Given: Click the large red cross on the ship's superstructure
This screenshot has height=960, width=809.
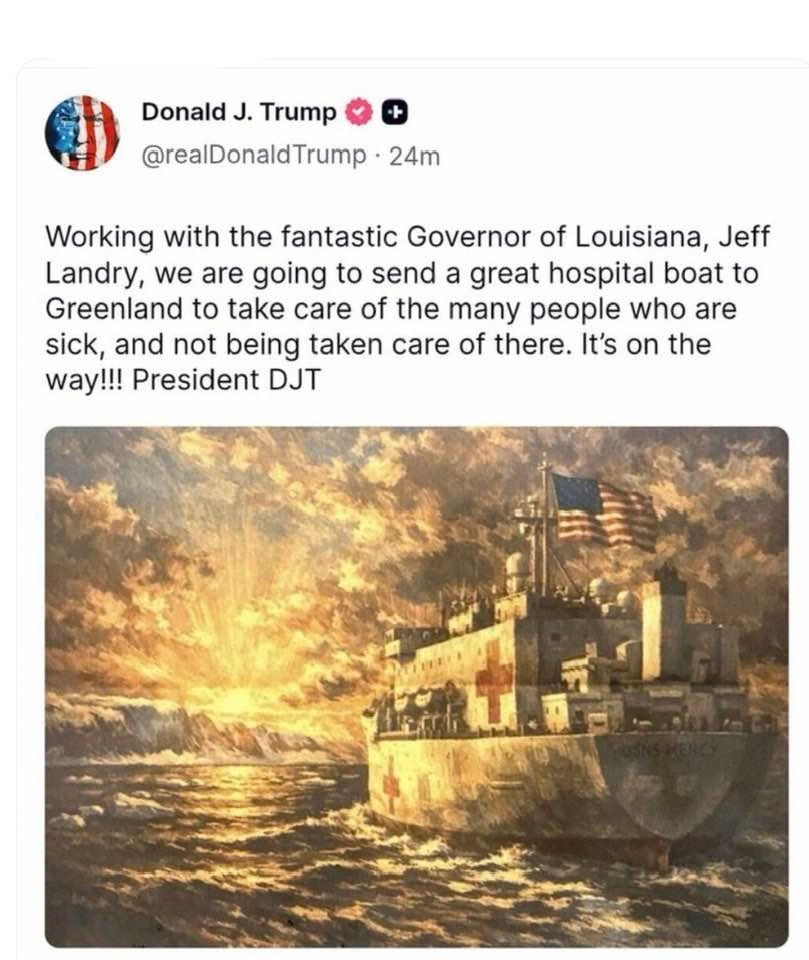Looking at the screenshot, I should point(494,680).
